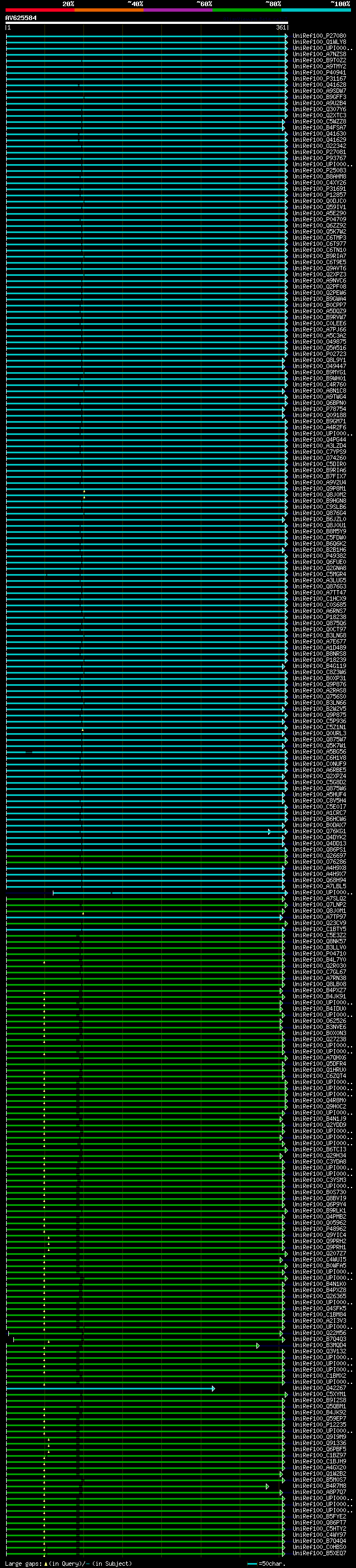
Task: Select the UniRef100_Q7LNP2 row label
Action: point(319,904)
